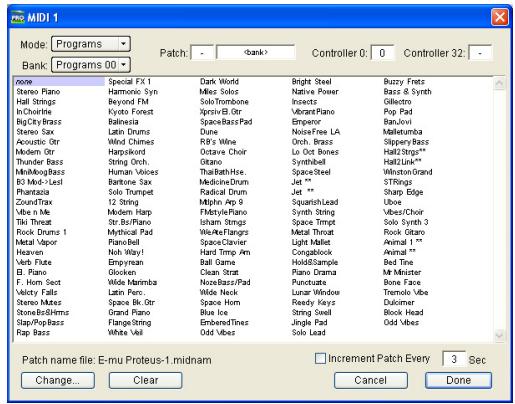
Task: Click the Controller 32 value field
Action: click(480, 53)
